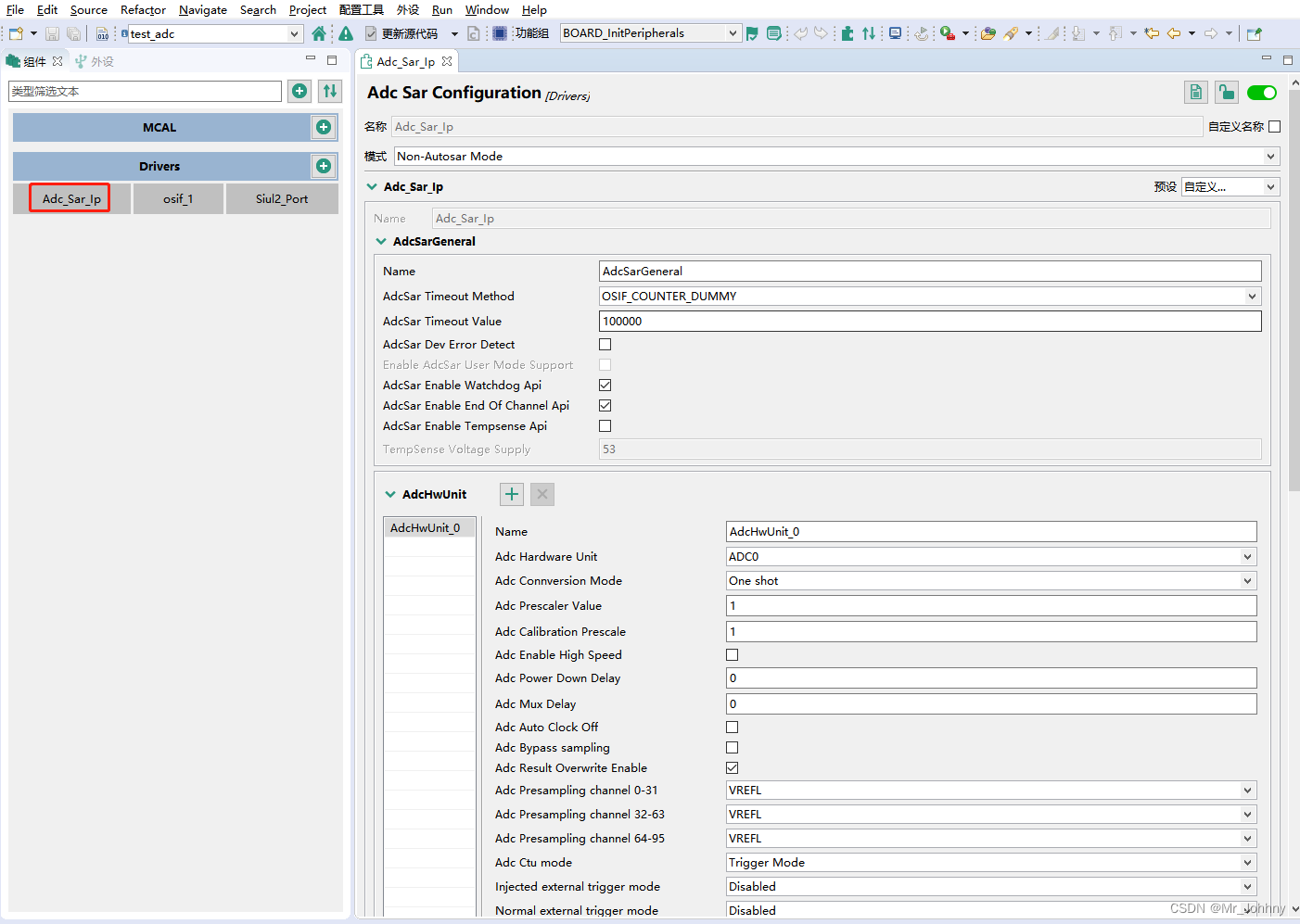
Task: Click the blue monitor icon in toolbar
Action: coord(895,33)
